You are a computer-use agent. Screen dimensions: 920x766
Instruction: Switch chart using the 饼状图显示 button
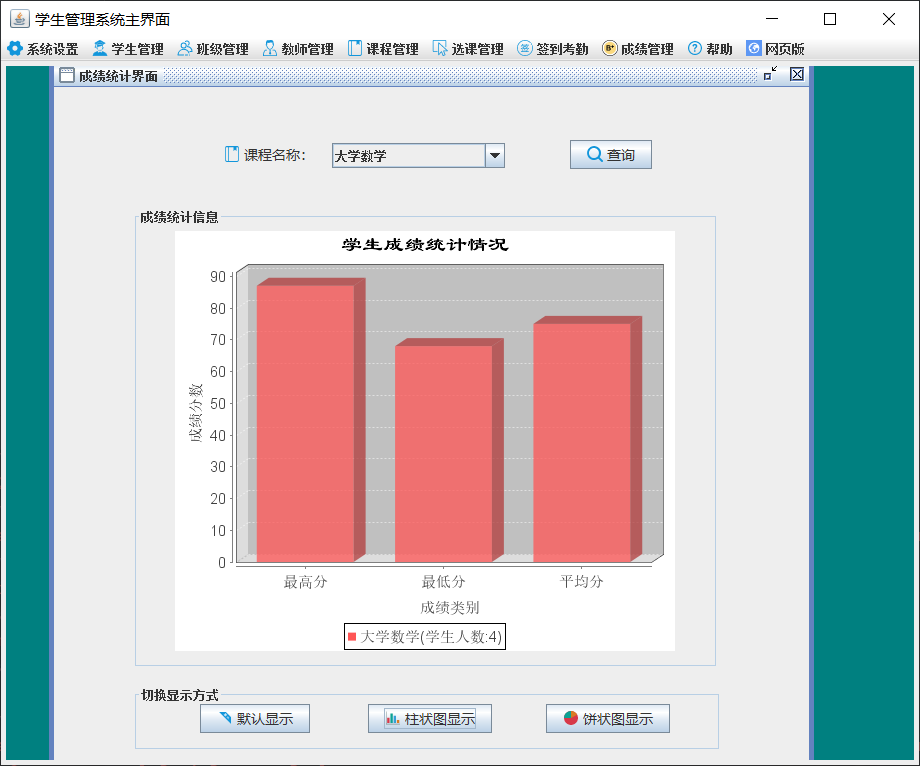[x=608, y=718]
